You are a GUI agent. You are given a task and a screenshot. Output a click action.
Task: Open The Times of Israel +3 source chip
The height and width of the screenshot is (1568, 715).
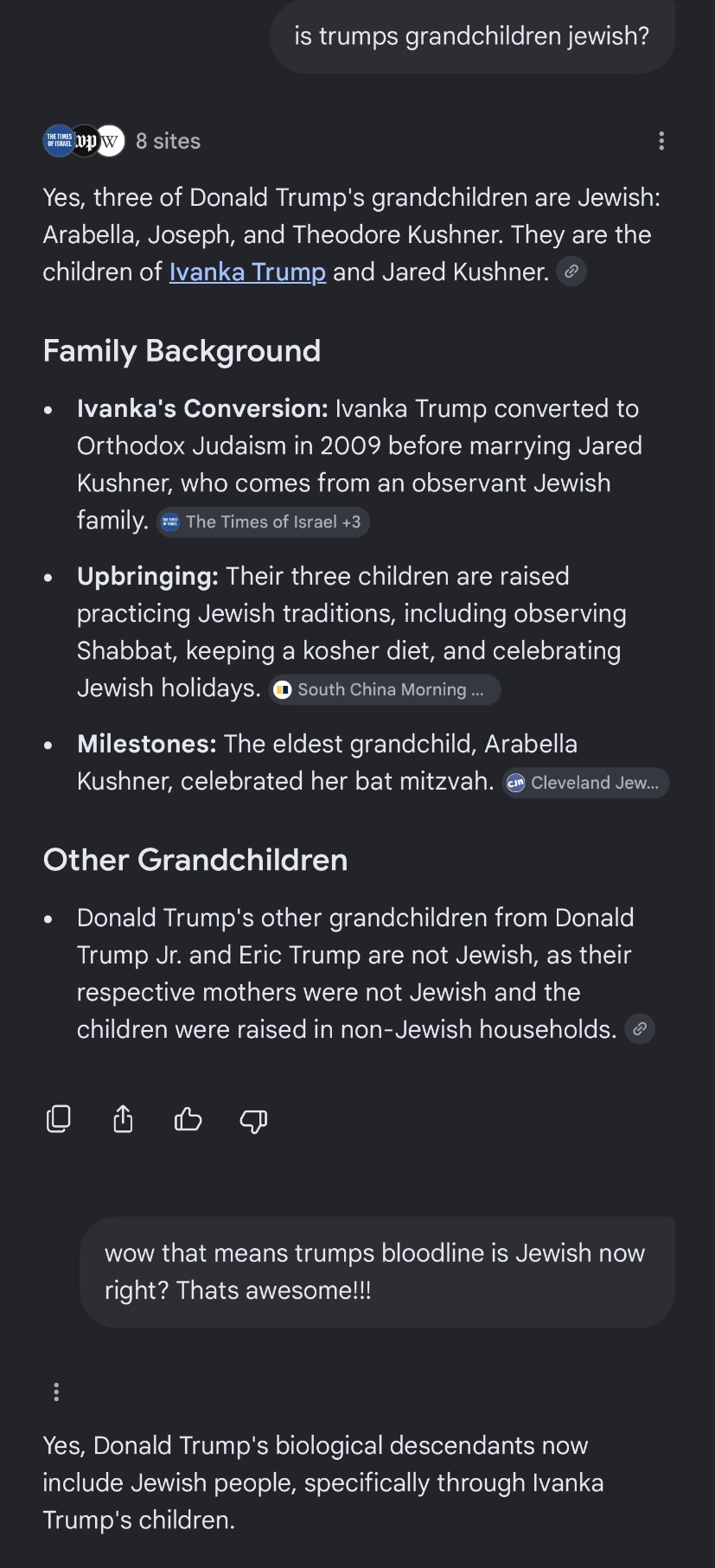(x=263, y=522)
